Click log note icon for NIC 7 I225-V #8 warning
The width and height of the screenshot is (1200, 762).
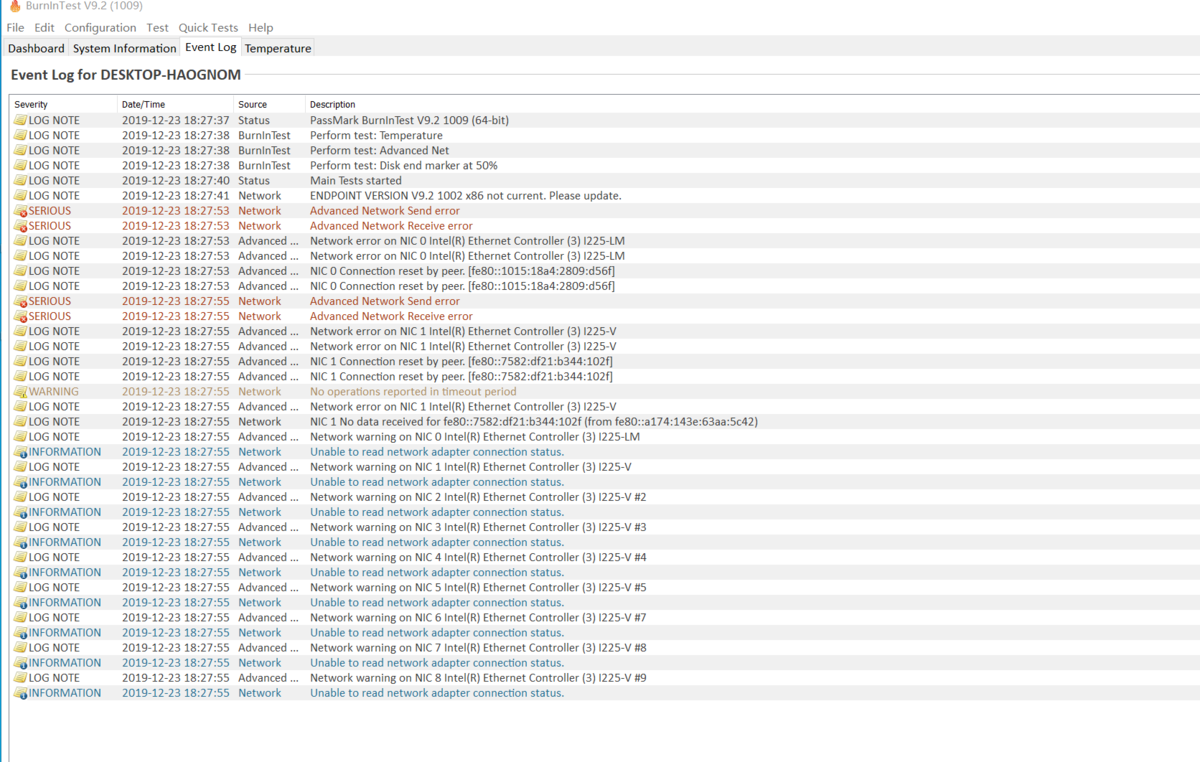click(x=20, y=647)
